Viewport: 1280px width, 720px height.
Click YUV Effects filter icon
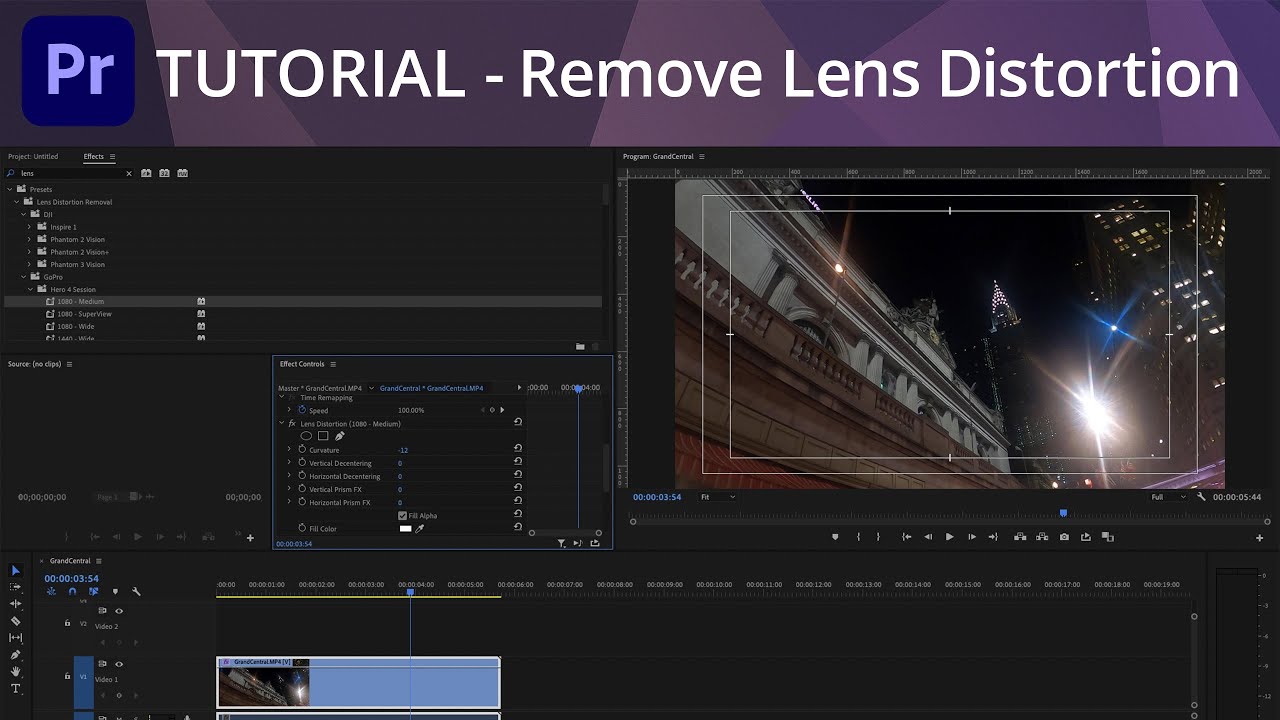pyautogui.click(x=182, y=173)
